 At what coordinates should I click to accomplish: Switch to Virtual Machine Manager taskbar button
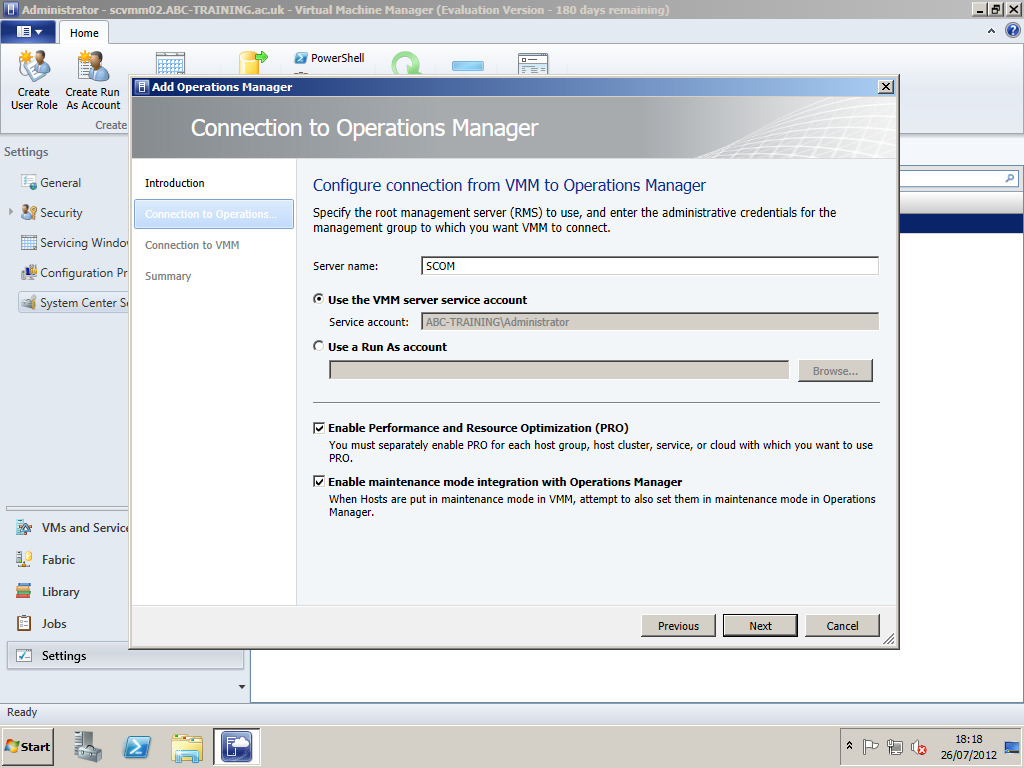pyautogui.click(x=236, y=746)
